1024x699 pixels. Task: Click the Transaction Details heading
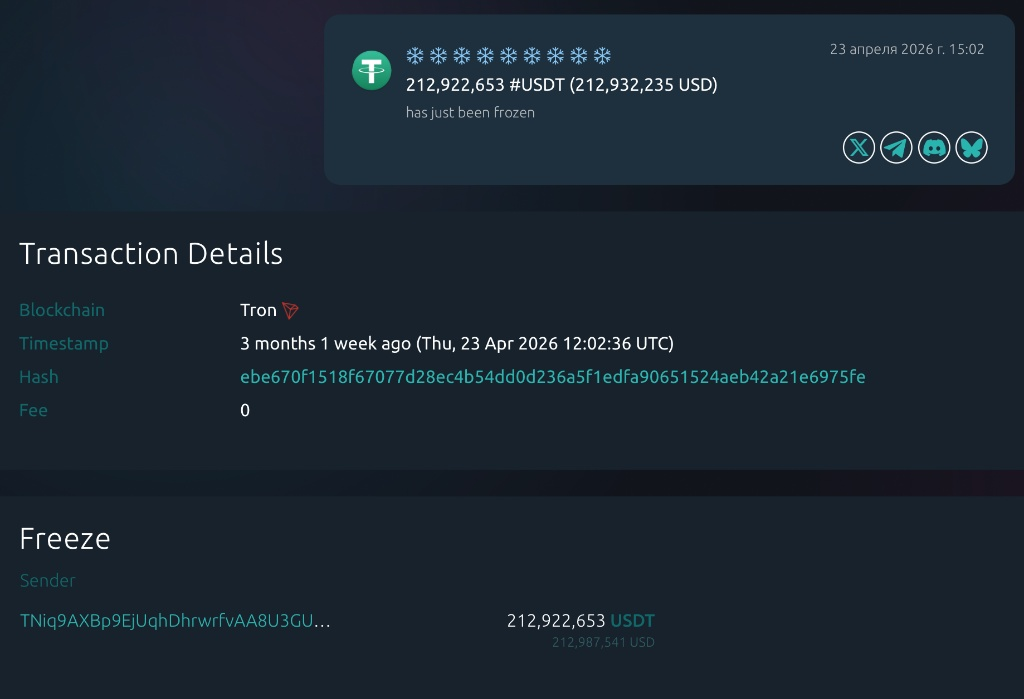point(151,253)
